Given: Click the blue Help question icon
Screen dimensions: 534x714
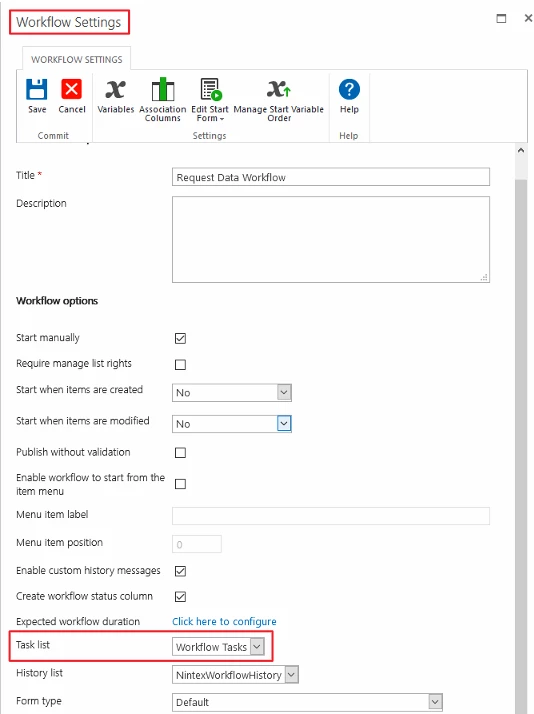Looking at the screenshot, I should pyautogui.click(x=349, y=89).
